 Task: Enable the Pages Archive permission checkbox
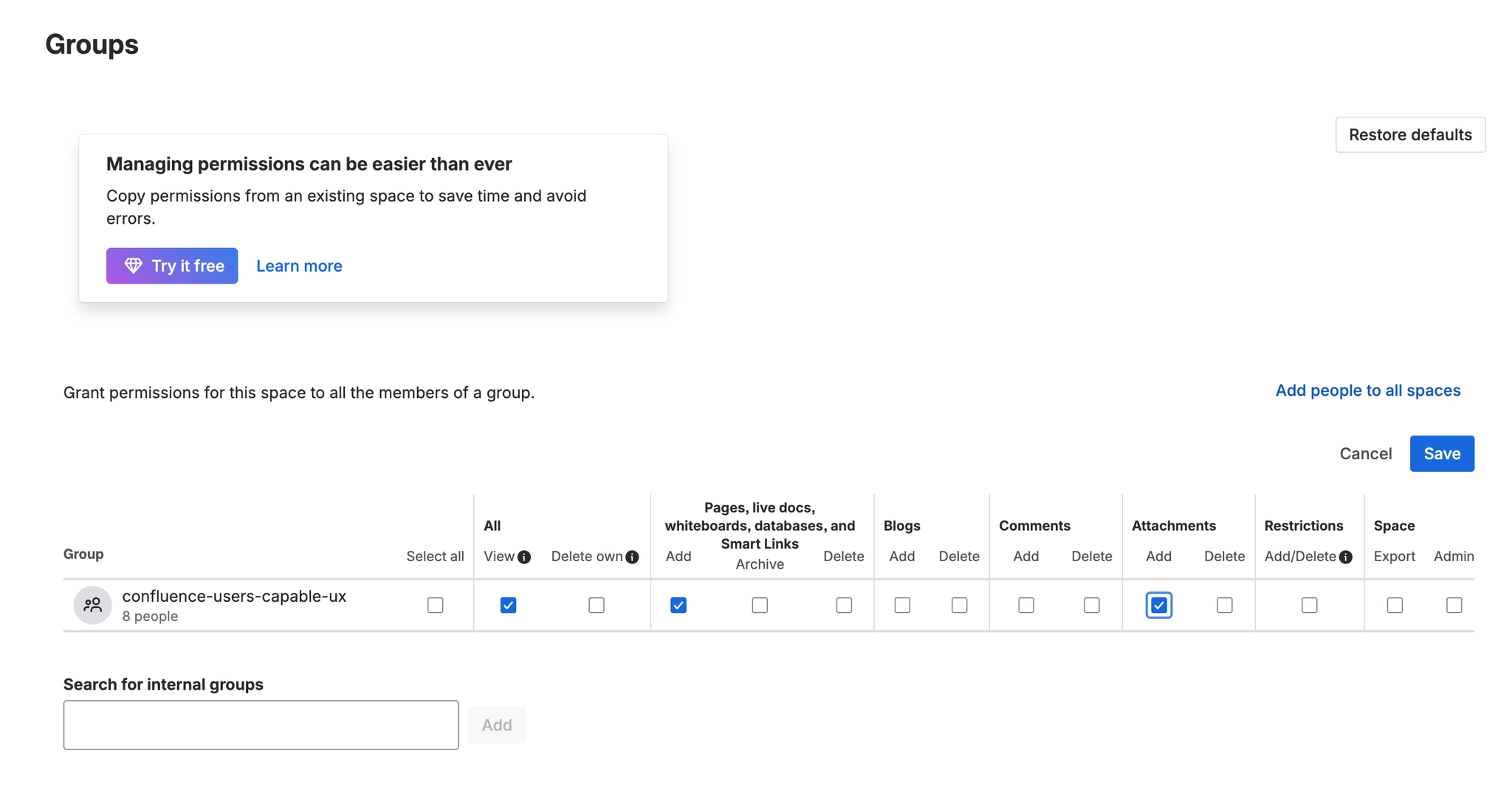760,605
